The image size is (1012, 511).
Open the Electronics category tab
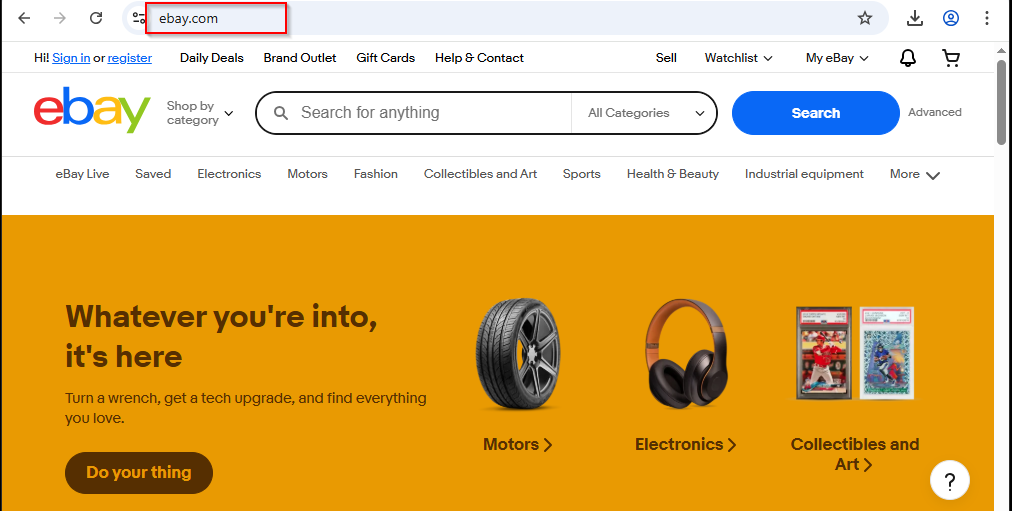[x=229, y=174]
